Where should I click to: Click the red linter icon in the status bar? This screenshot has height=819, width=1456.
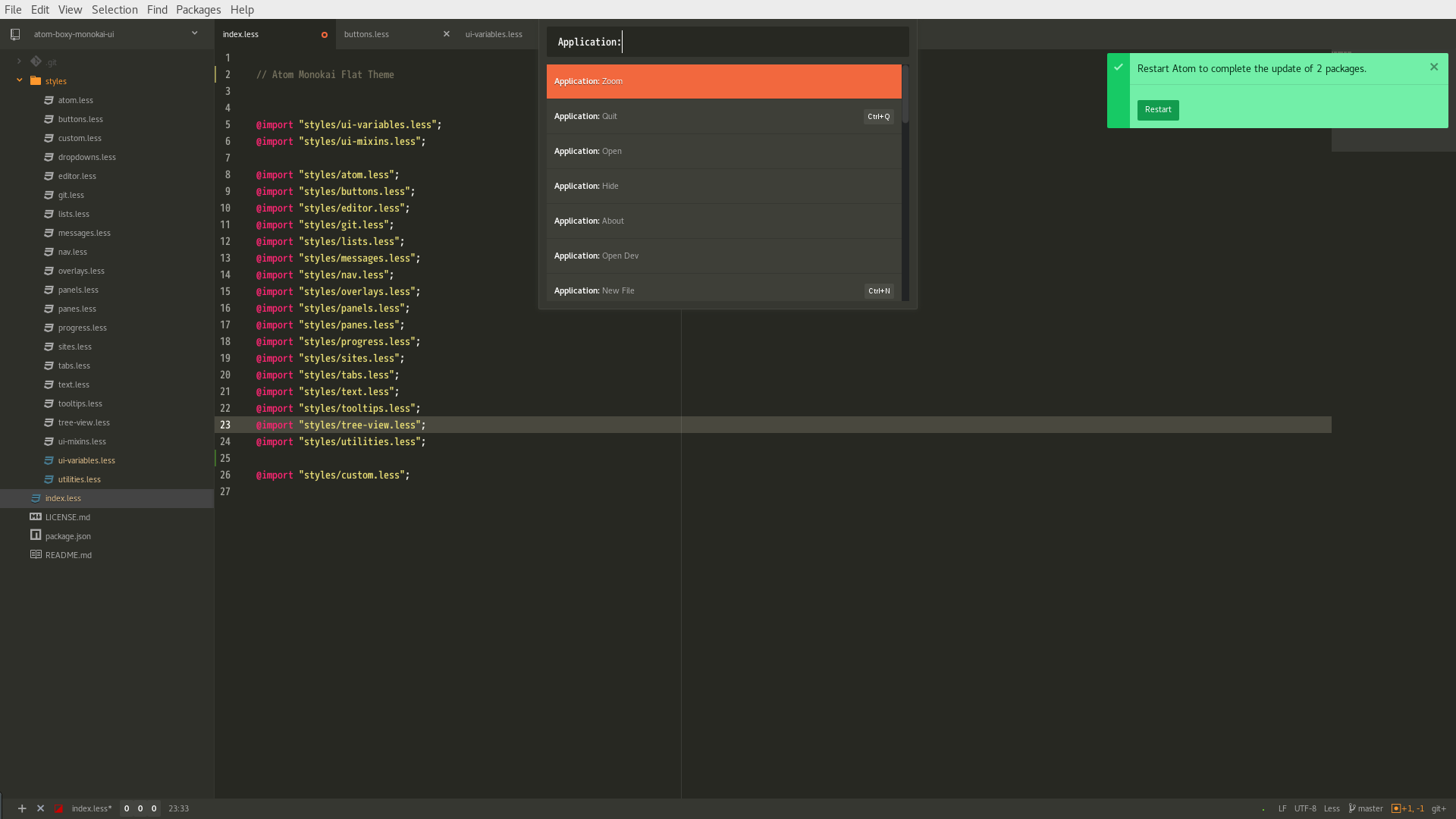[x=58, y=808]
